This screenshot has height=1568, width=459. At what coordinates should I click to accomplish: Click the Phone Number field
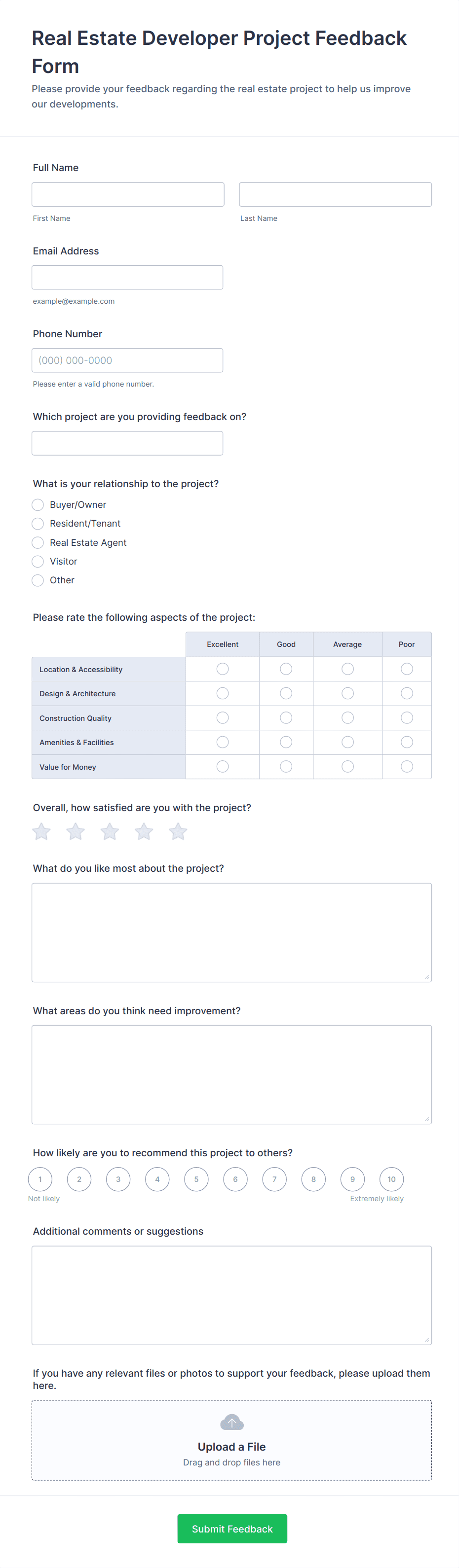click(127, 360)
